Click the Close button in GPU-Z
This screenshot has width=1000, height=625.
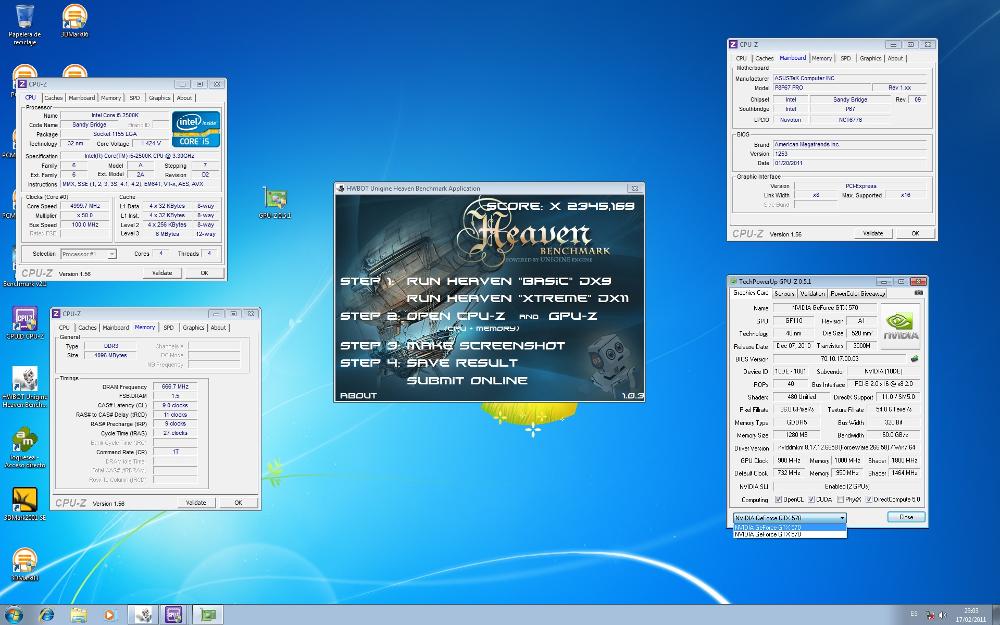pyautogui.click(x=906, y=517)
